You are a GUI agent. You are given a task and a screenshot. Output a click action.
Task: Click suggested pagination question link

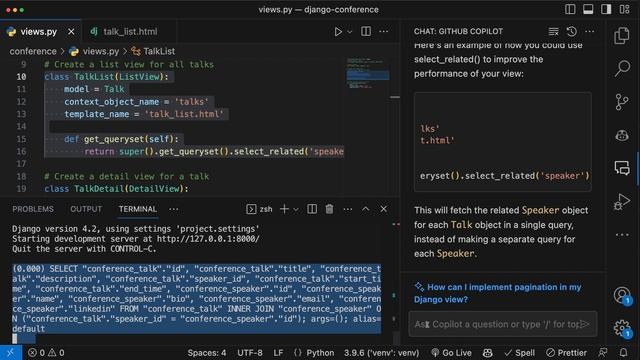click(x=498, y=293)
